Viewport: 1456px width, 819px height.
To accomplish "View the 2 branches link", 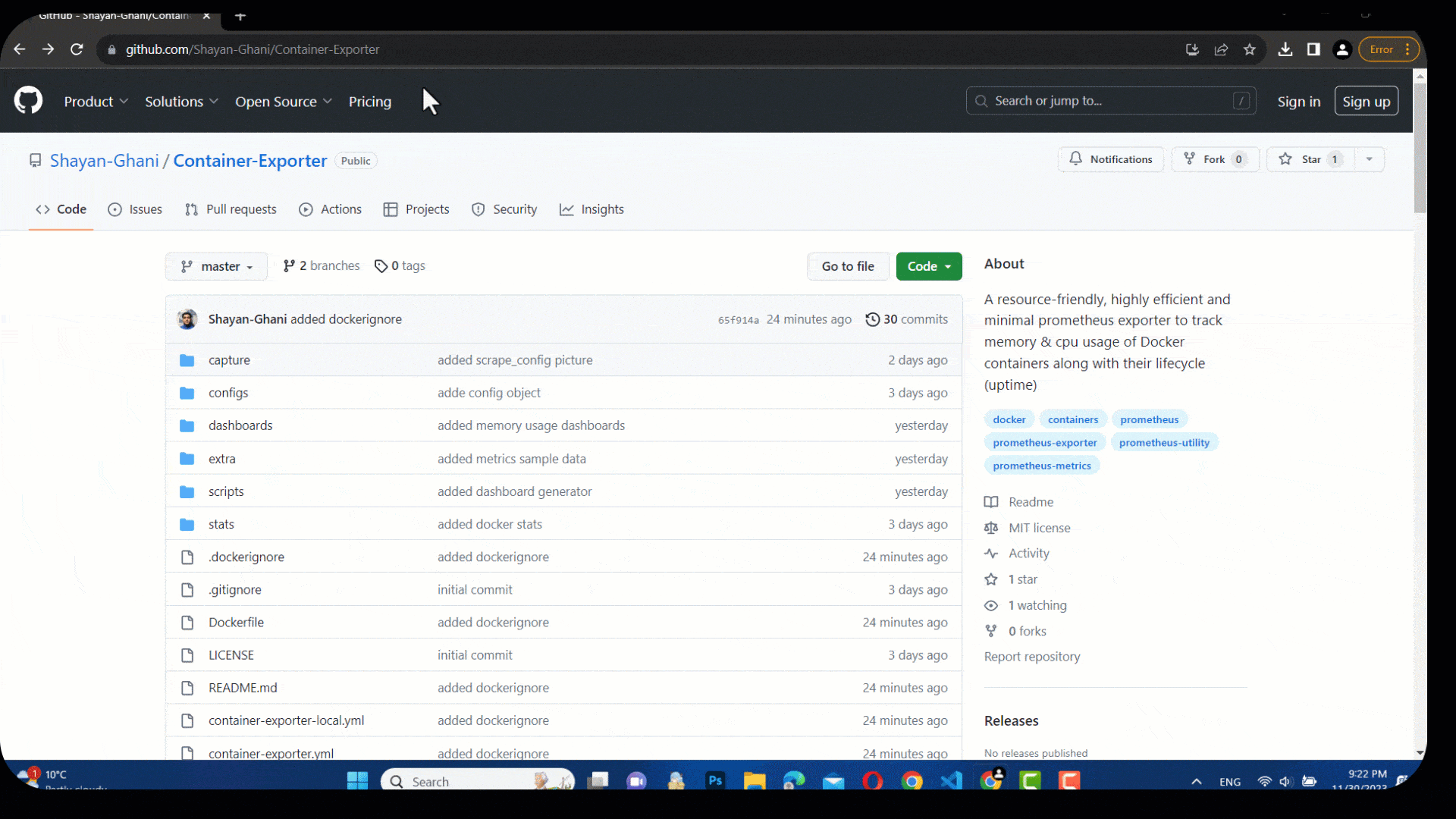I will pyautogui.click(x=322, y=265).
